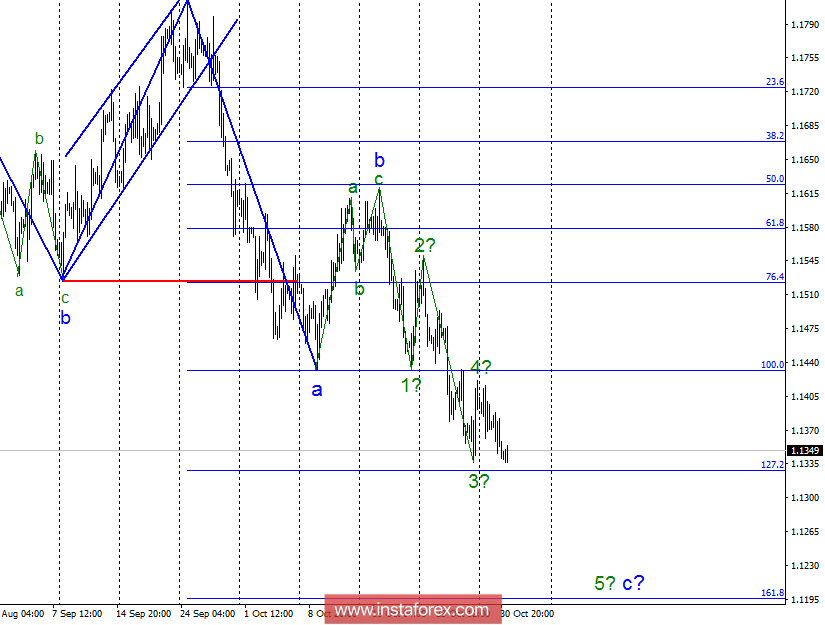Open the www.instaforex.com watermark link

tap(412, 609)
